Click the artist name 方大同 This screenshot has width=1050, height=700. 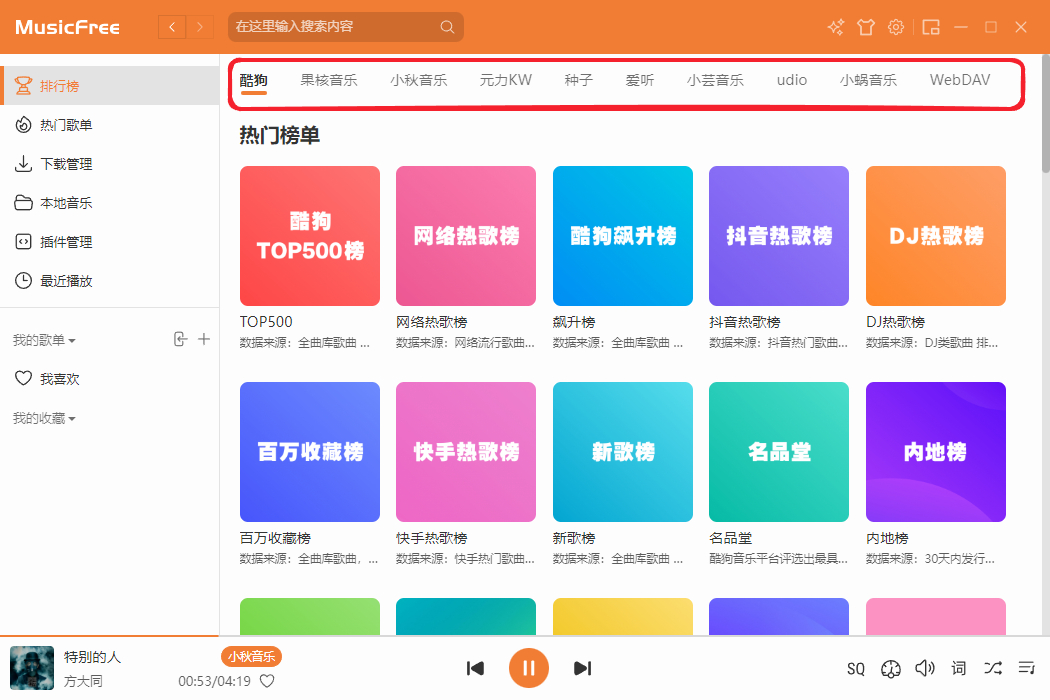click(x=83, y=681)
